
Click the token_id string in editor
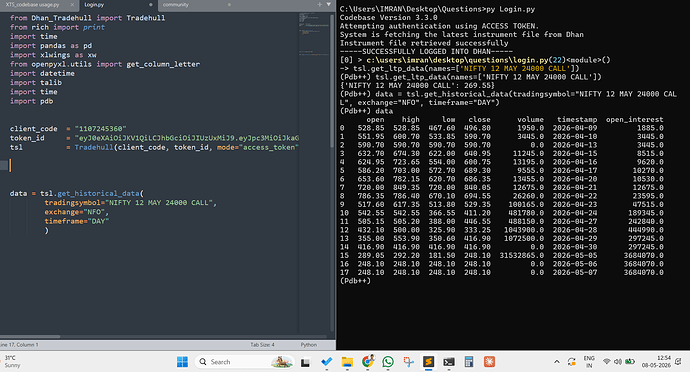(x=187, y=138)
